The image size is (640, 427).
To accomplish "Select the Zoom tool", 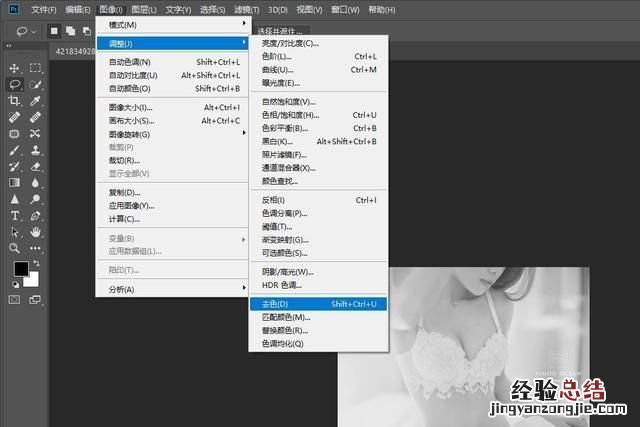I will [14, 248].
